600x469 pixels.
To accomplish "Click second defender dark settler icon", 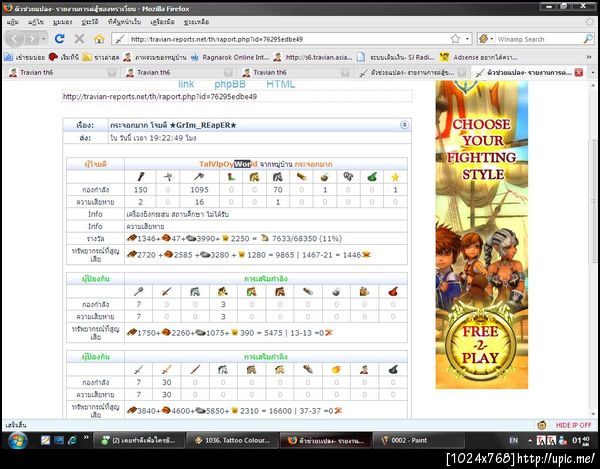I will (x=393, y=370).
